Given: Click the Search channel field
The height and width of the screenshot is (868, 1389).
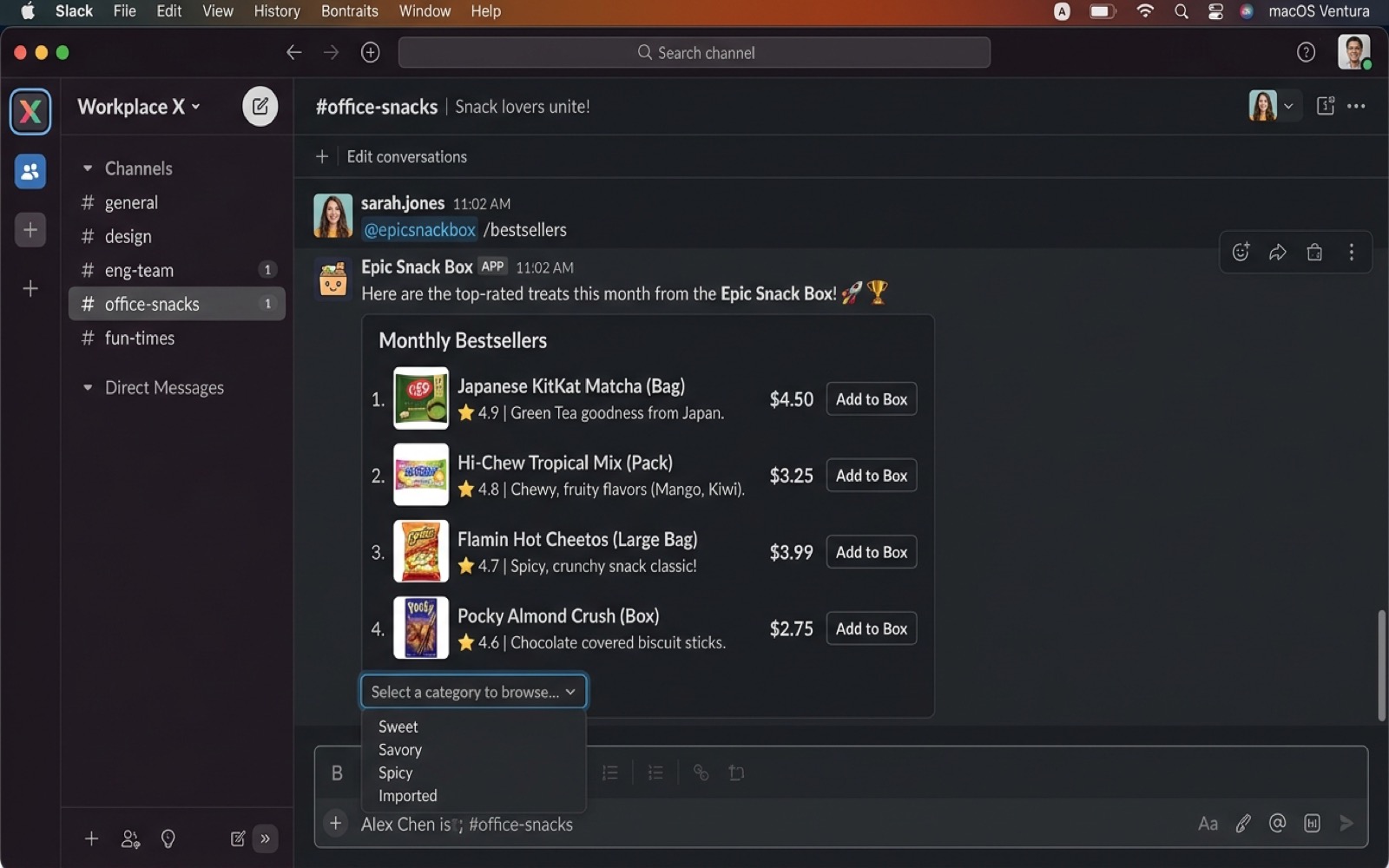Looking at the screenshot, I should click(694, 53).
